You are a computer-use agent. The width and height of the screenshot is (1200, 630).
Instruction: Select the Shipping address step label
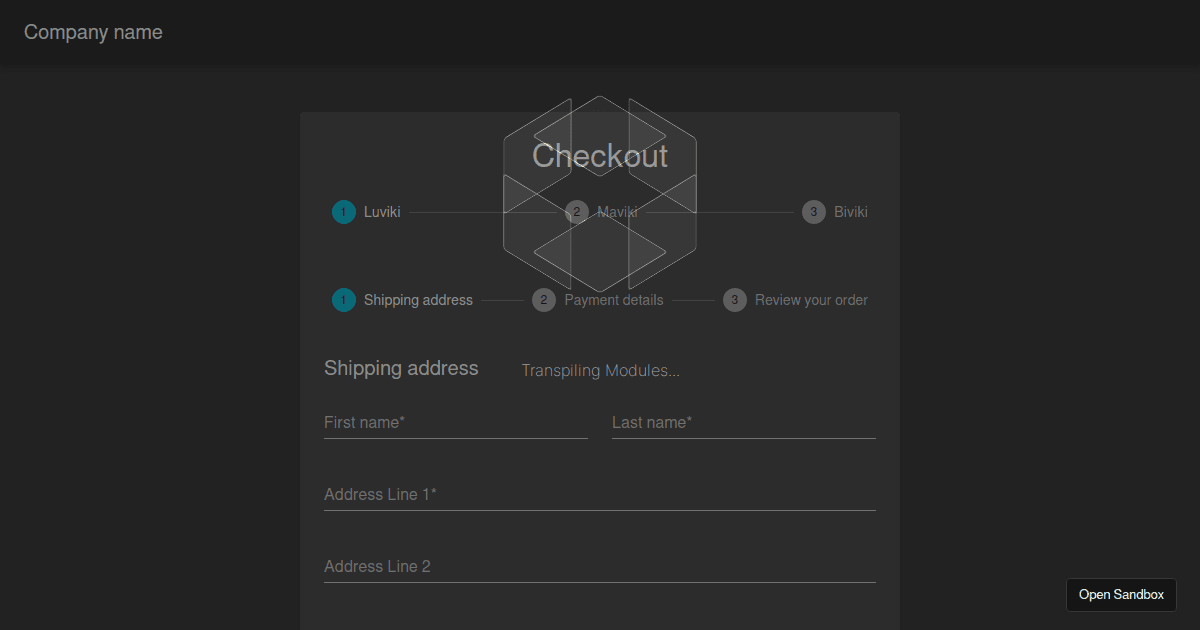pos(418,300)
